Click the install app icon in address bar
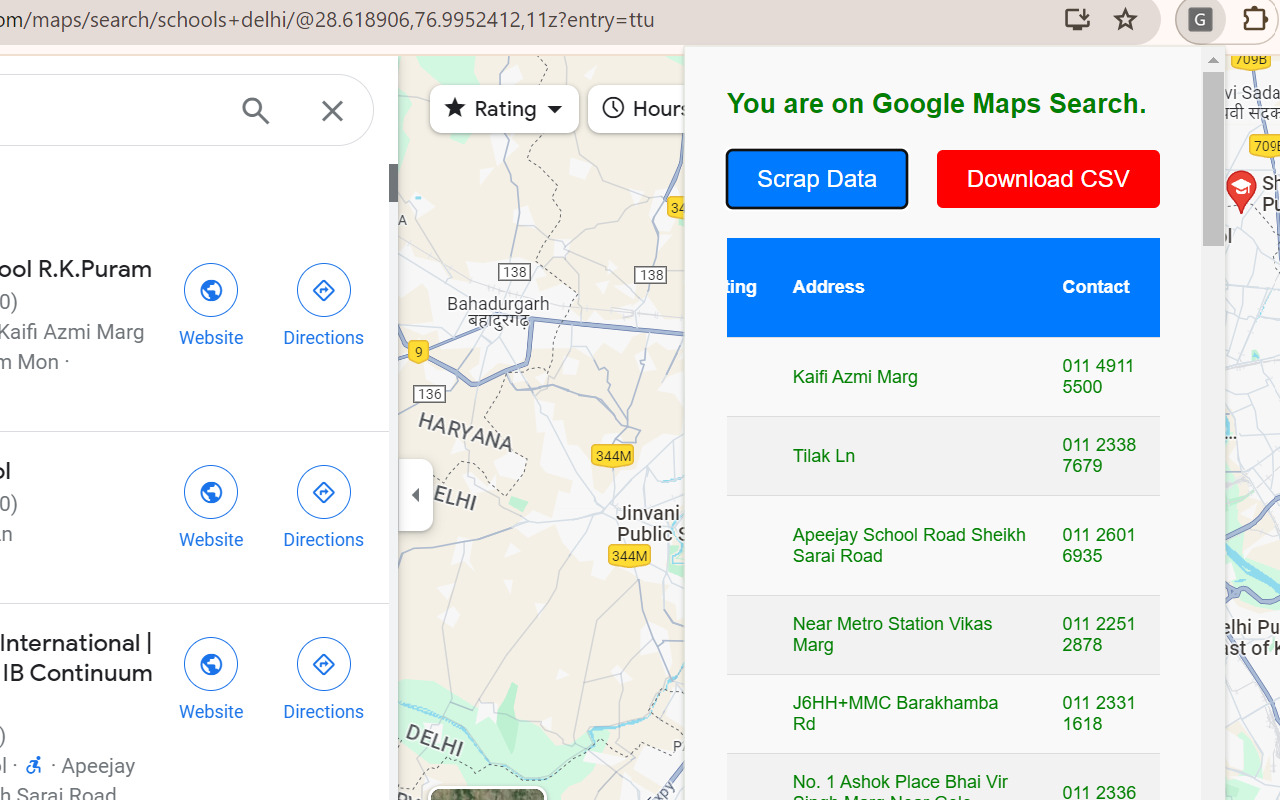This screenshot has width=1280, height=800. [1077, 19]
